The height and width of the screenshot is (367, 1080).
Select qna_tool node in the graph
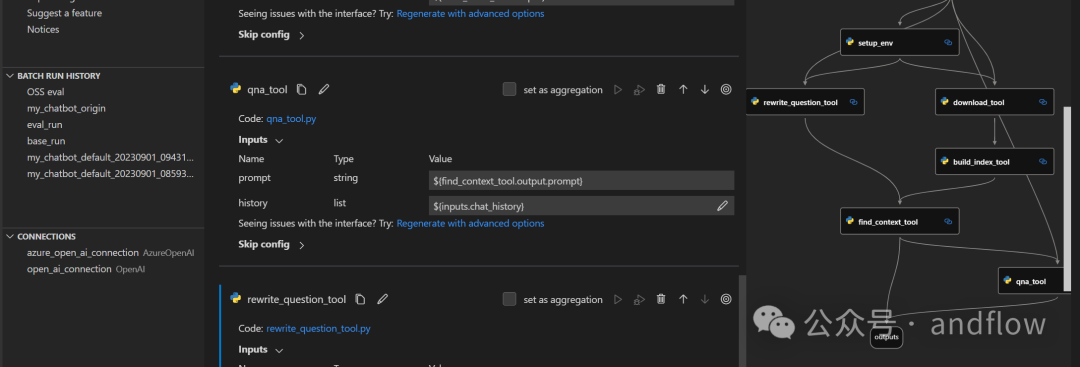pyautogui.click(x=1035, y=280)
